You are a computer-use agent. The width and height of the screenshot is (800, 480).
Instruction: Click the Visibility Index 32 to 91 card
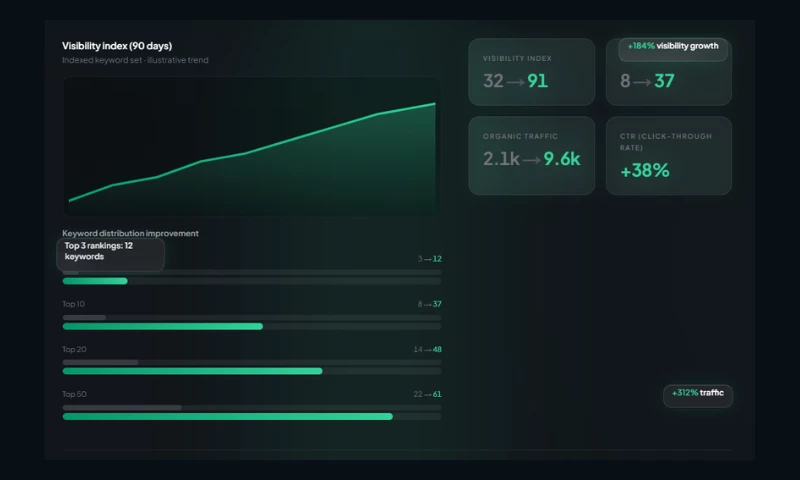pos(532,72)
